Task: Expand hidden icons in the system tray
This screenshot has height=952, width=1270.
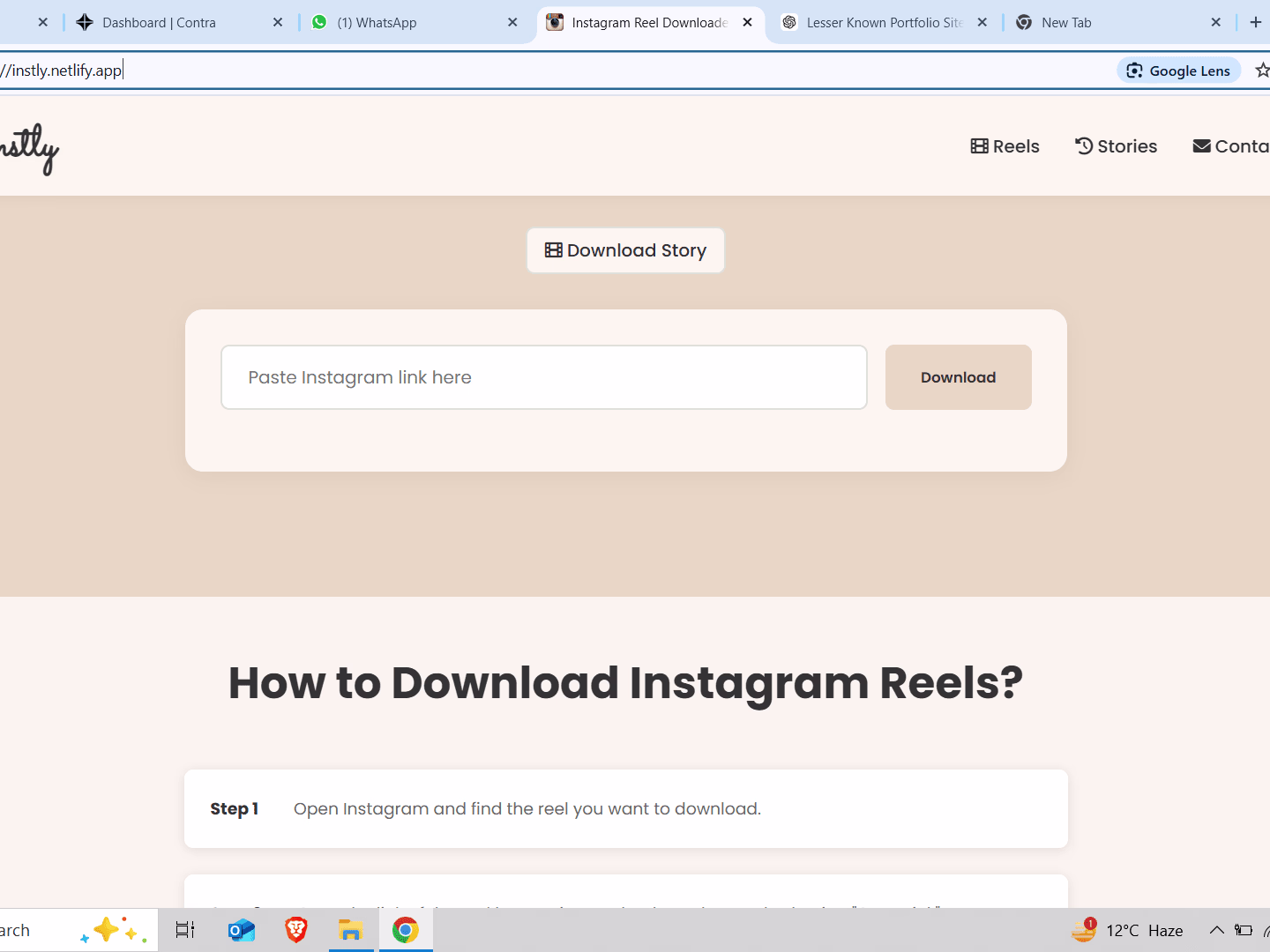Action: coord(1216,930)
